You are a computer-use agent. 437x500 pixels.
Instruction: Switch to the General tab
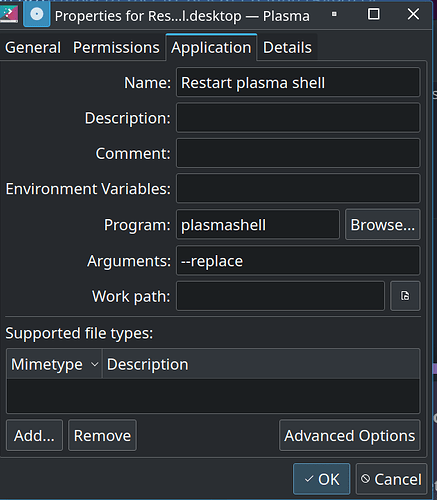tap(33, 48)
